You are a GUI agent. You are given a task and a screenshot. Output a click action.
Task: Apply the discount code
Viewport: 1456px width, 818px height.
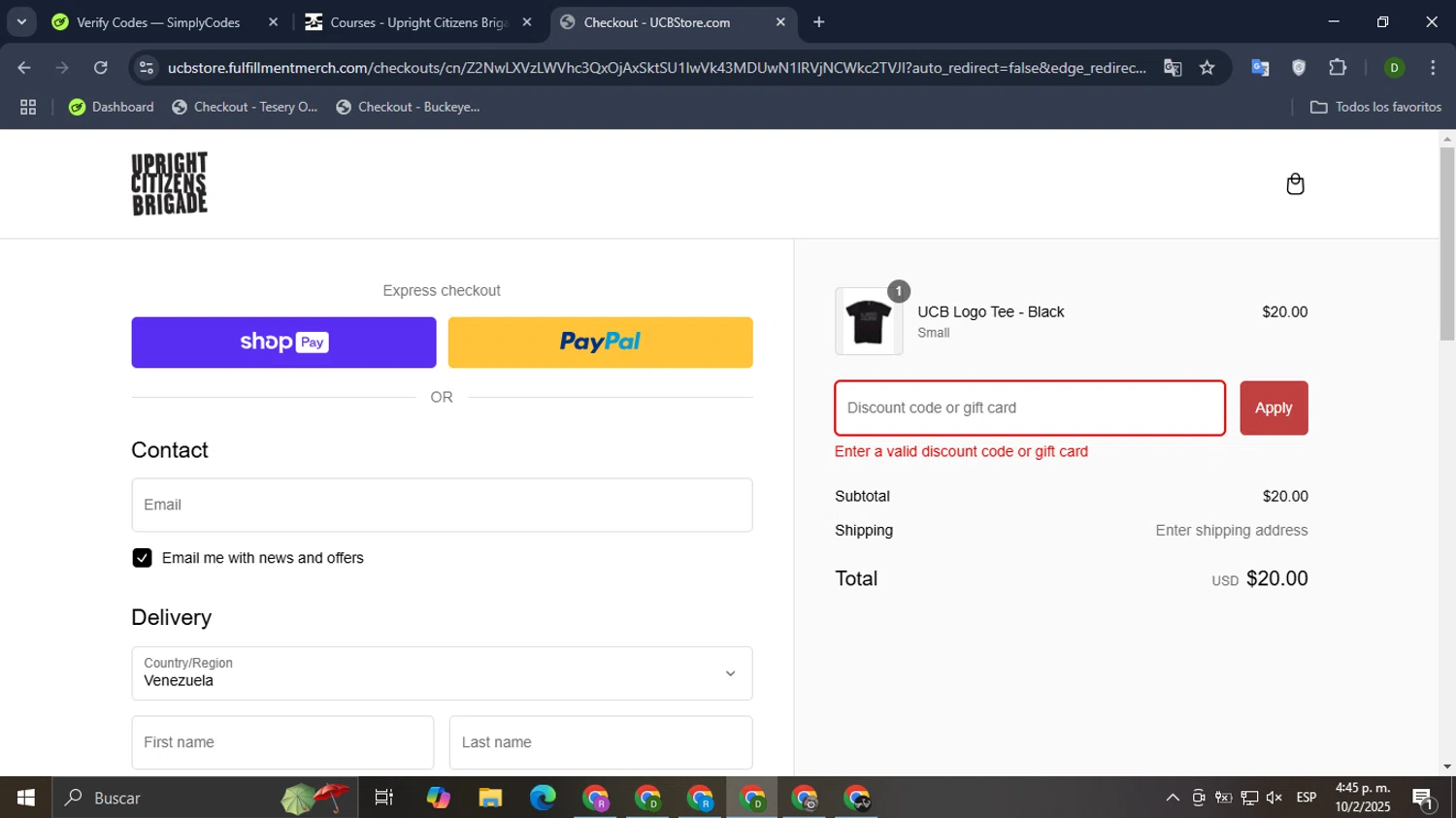click(x=1274, y=409)
